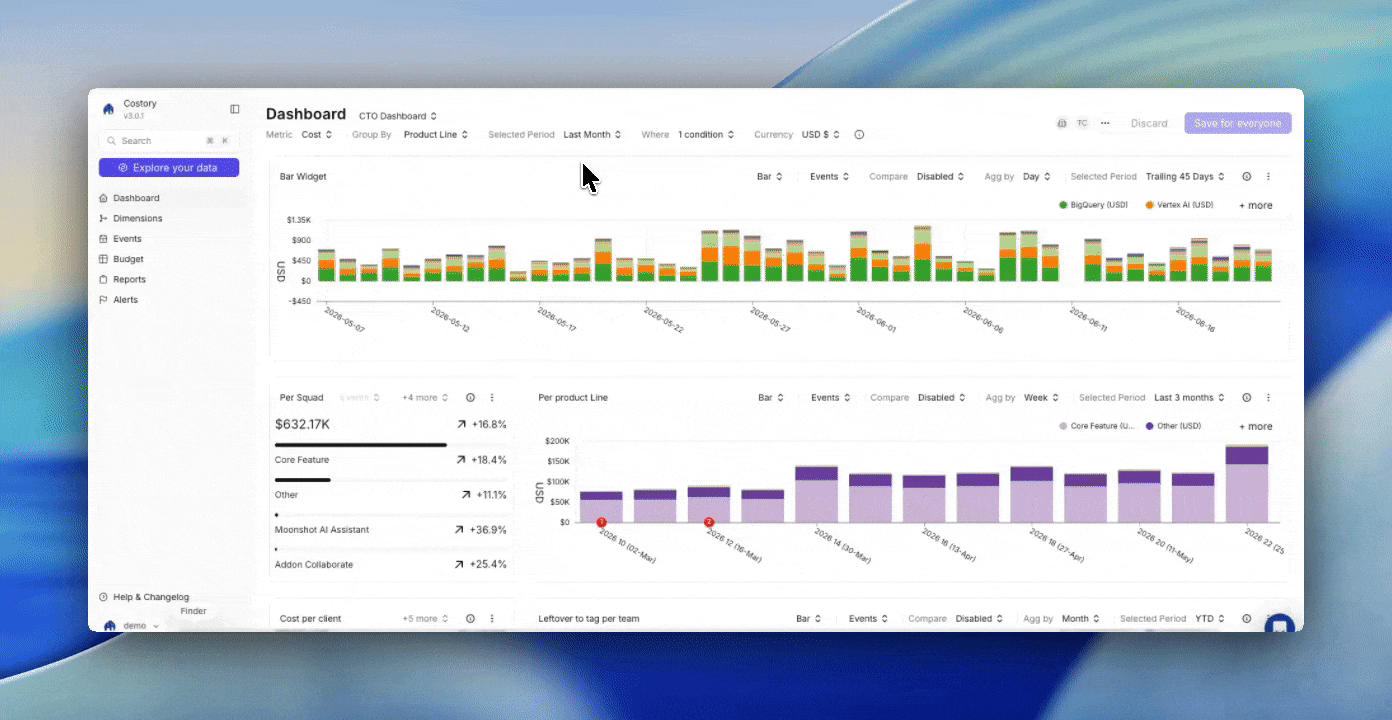Open the Last Month period dropdown
Image resolution: width=1392 pixels, height=720 pixels.
pos(592,134)
